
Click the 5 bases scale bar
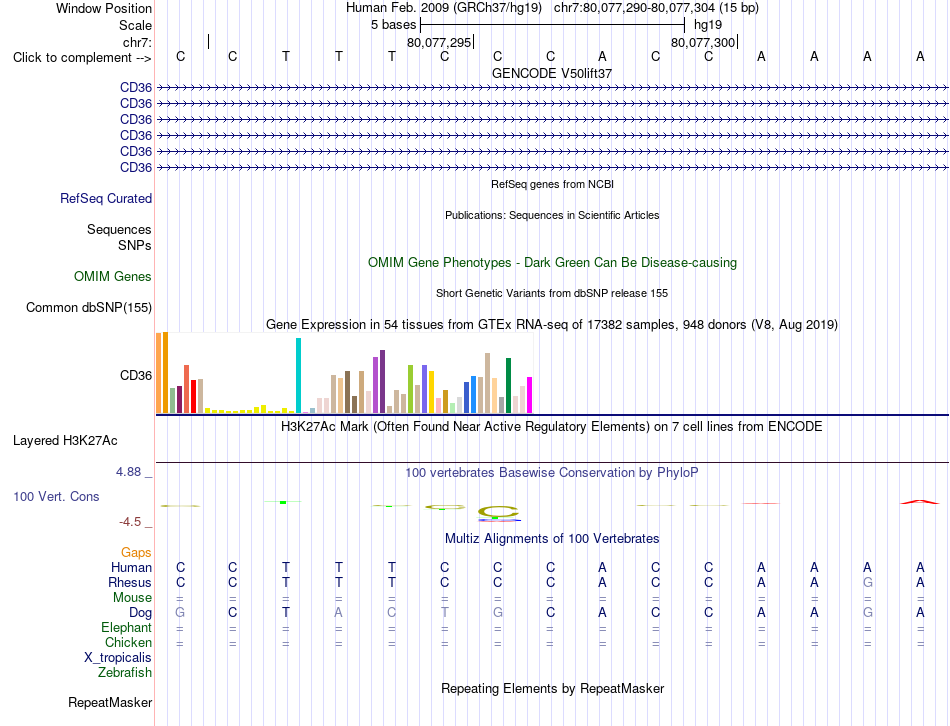point(553,25)
